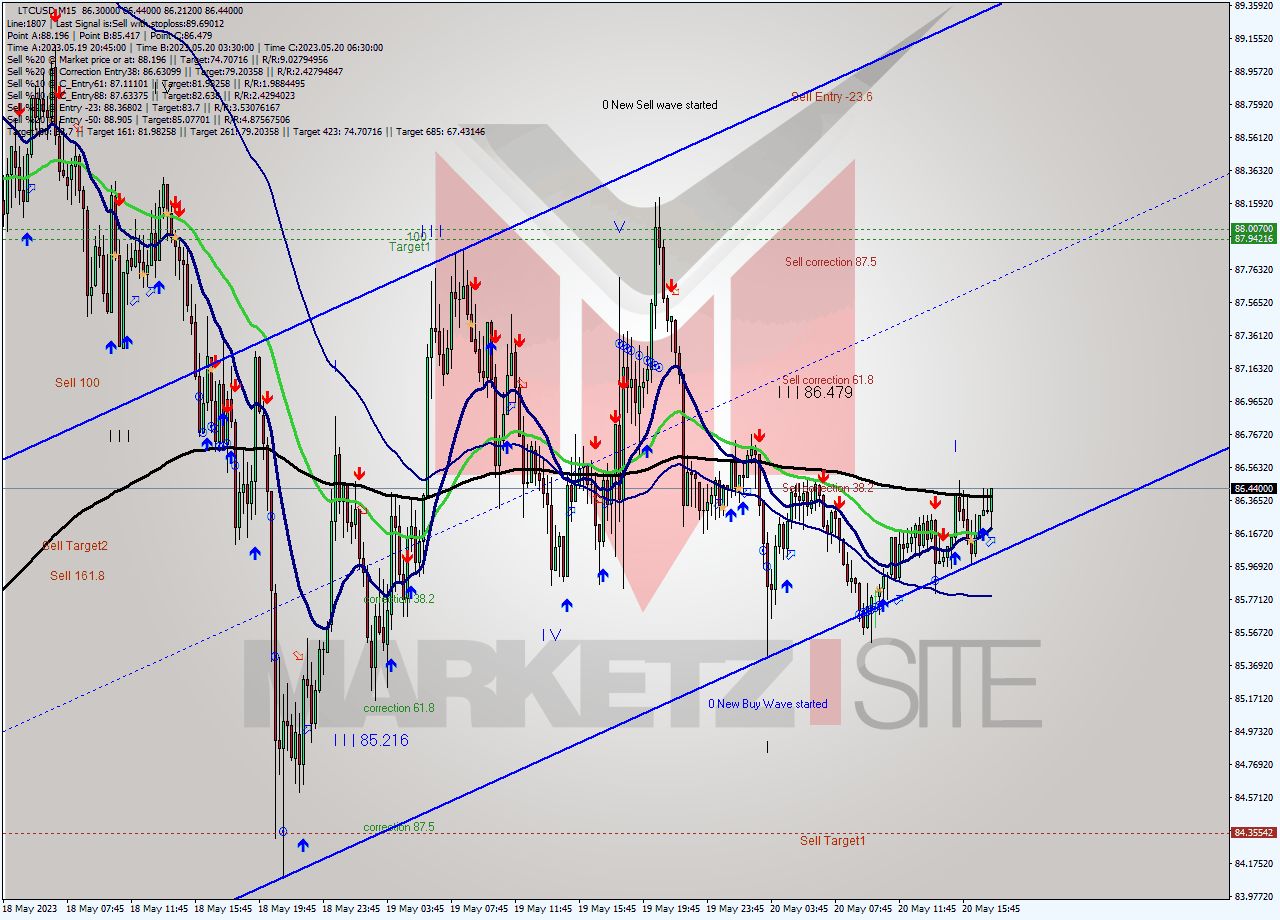Click the '19 May 11:45' time axis label

(543, 909)
